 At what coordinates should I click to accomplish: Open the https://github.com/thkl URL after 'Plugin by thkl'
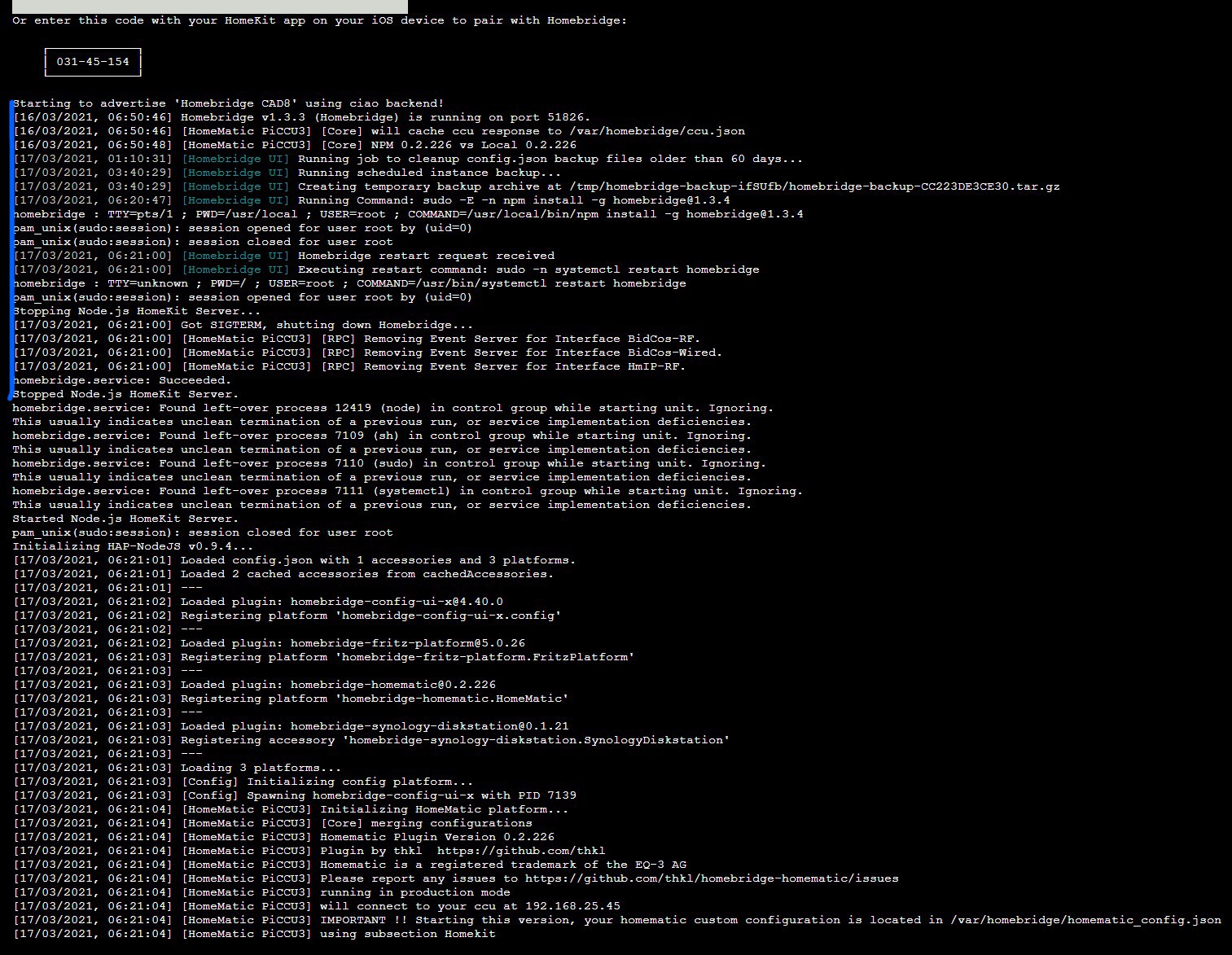(521, 851)
